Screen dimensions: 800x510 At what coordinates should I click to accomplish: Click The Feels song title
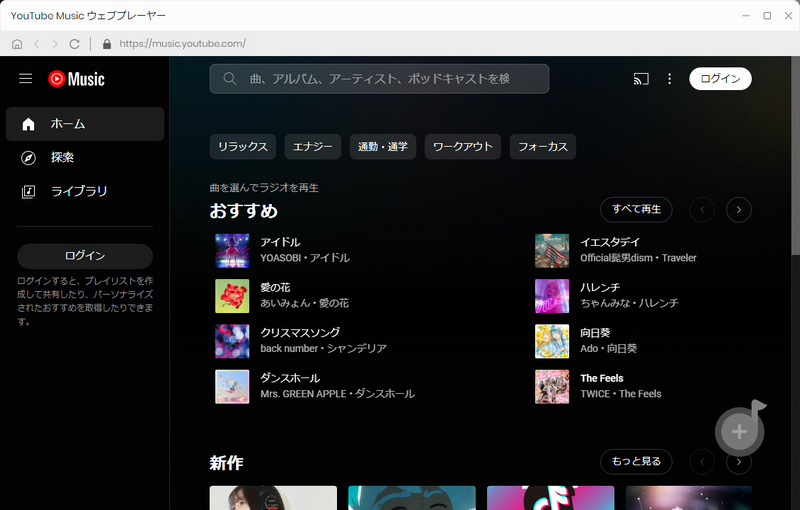point(602,378)
